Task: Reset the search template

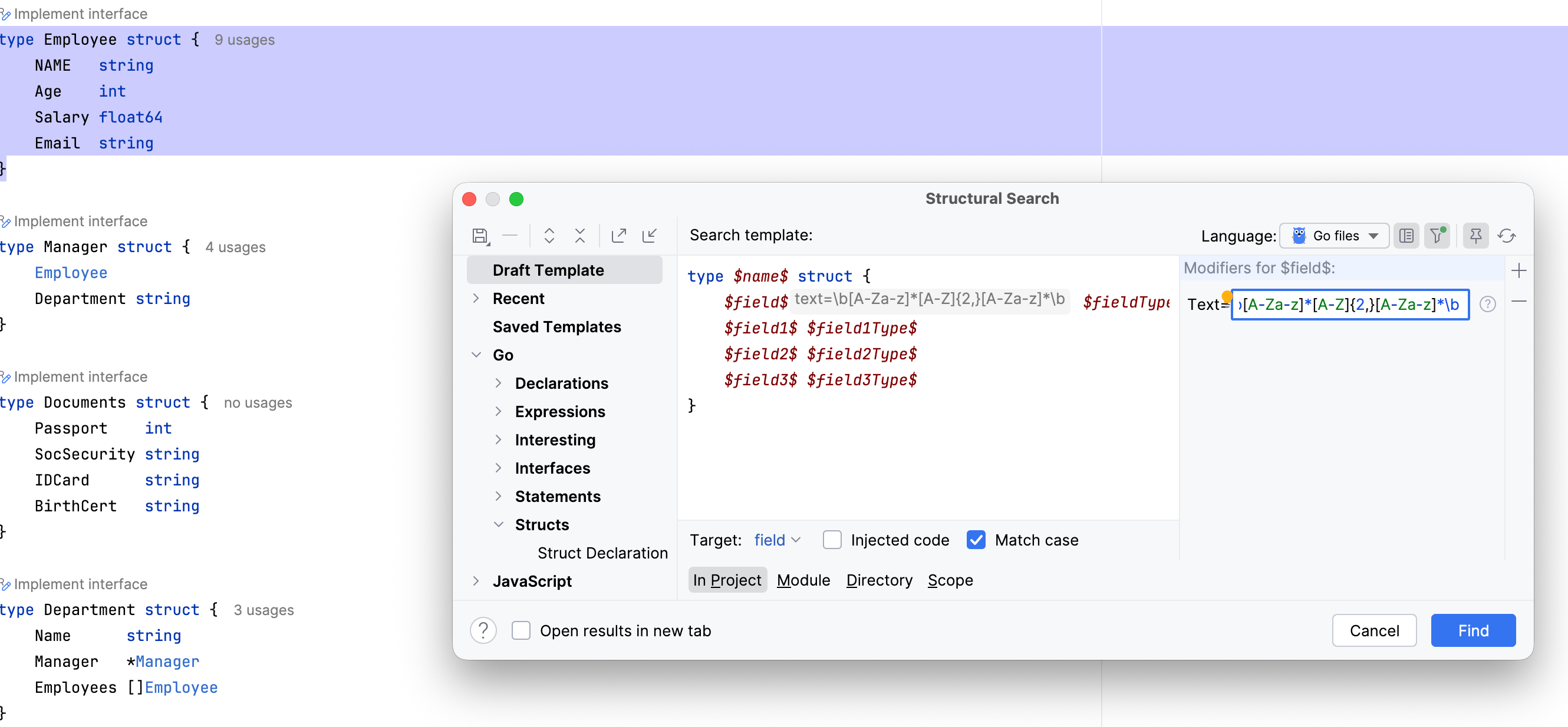Action: 1508,236
